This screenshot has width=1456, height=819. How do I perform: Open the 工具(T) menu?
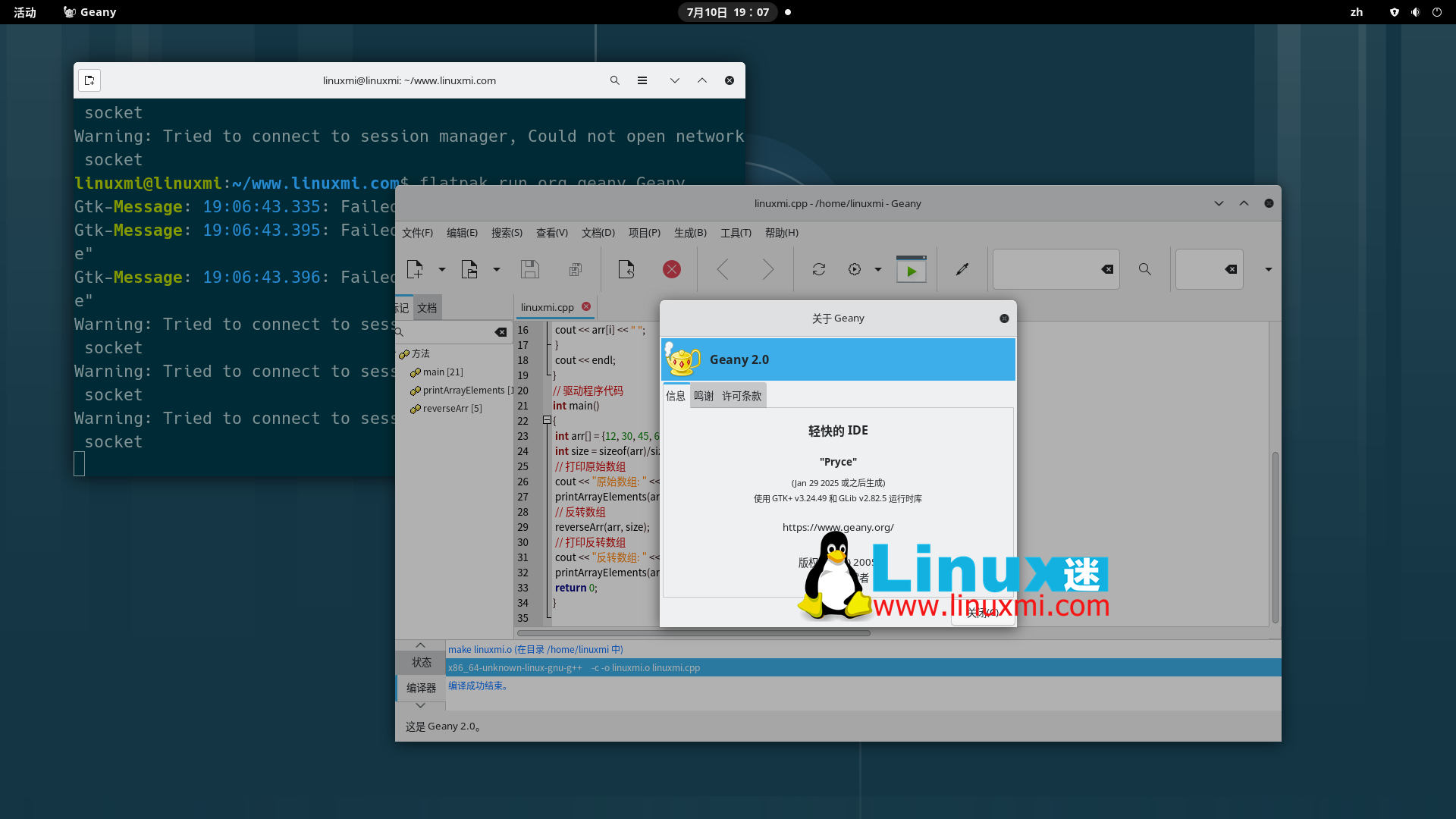point(736,233)
